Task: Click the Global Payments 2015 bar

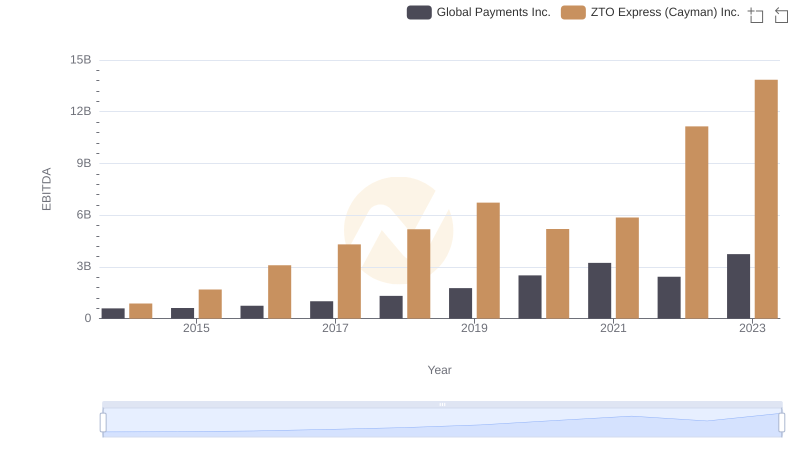Action: pos(183,313)
